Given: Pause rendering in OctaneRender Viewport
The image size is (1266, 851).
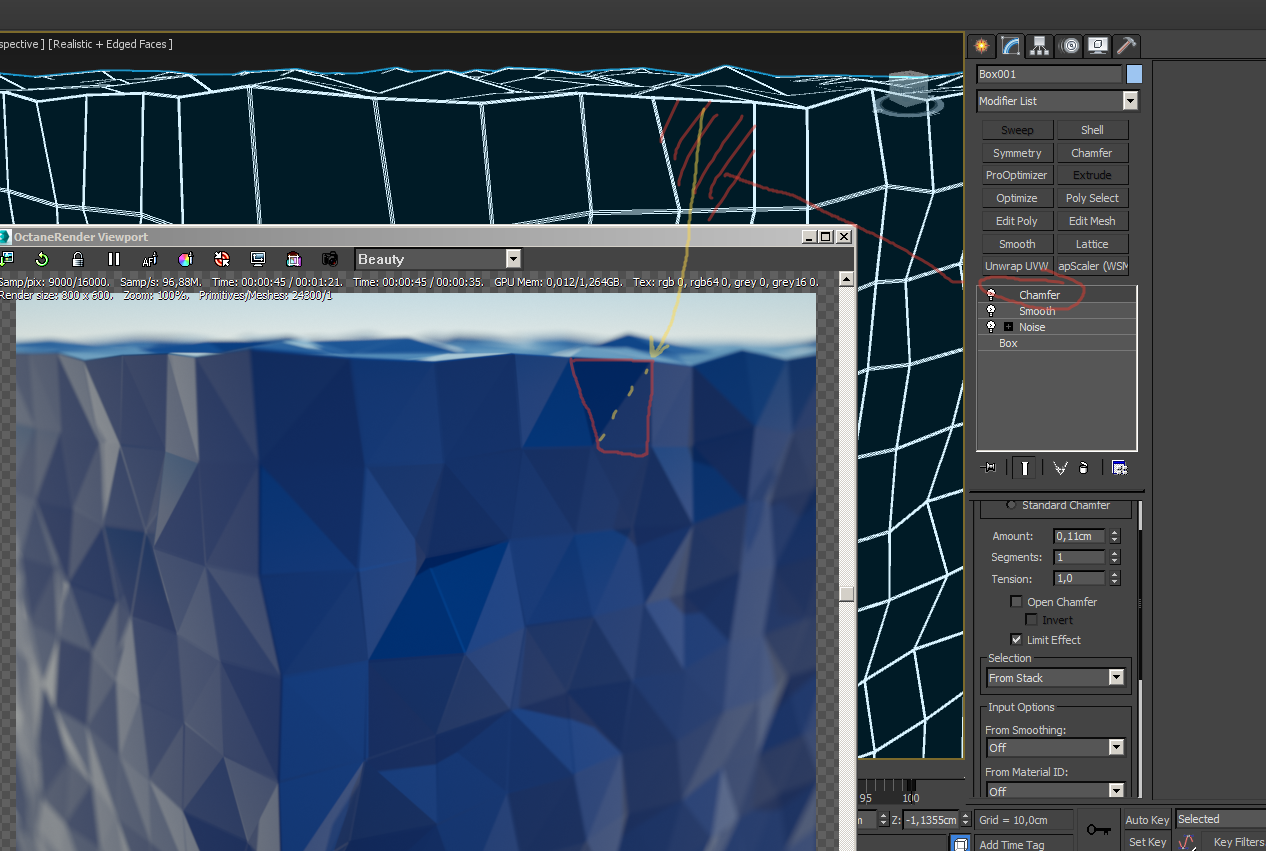Looking at the screenshot, I should [114, 259].
